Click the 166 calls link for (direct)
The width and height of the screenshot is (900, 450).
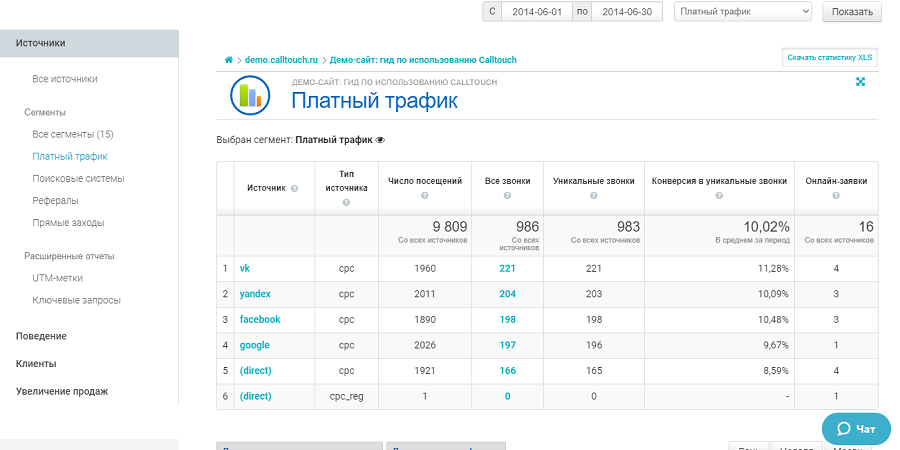507,371
